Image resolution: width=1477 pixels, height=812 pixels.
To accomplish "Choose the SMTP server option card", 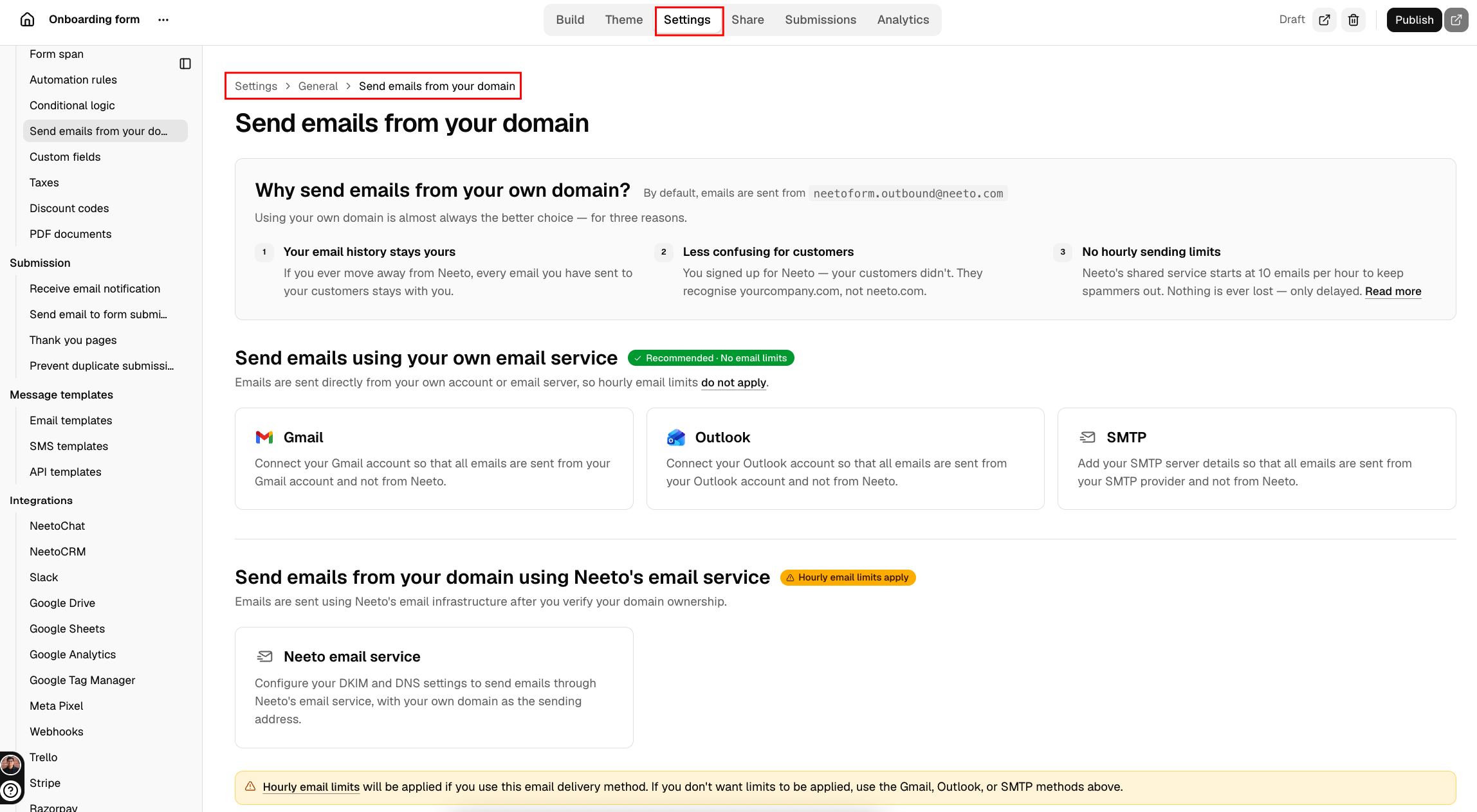I will point(1256,458).
